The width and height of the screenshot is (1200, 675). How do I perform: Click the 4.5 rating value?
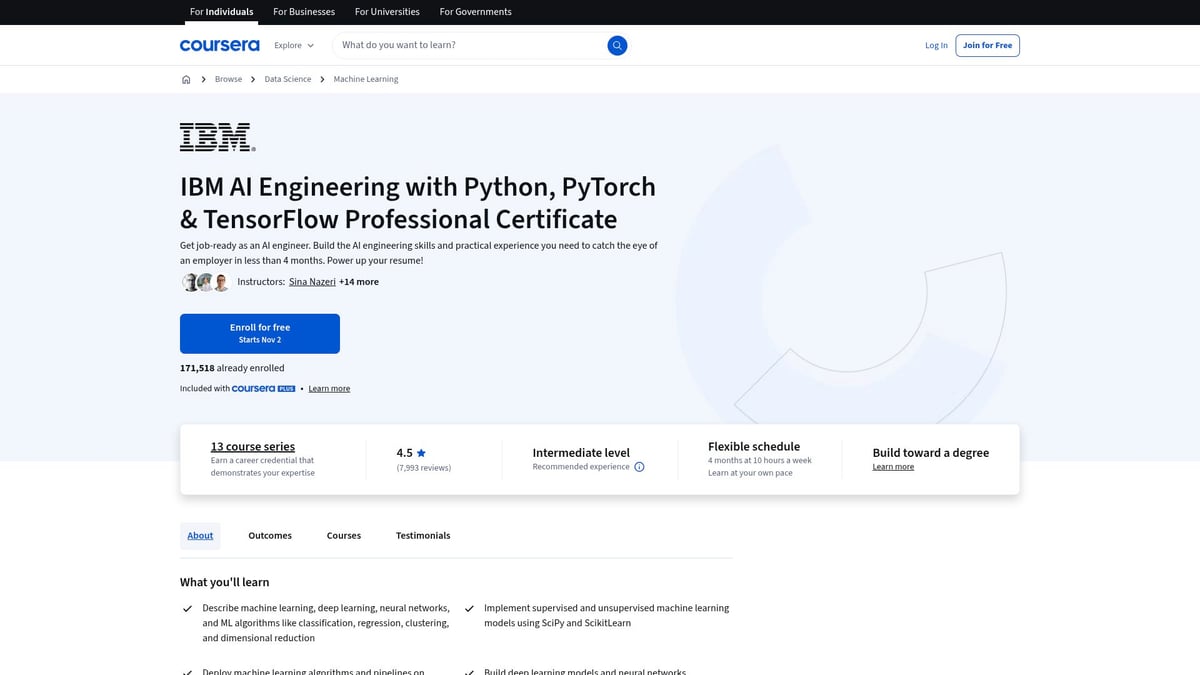tap(404, 453)
